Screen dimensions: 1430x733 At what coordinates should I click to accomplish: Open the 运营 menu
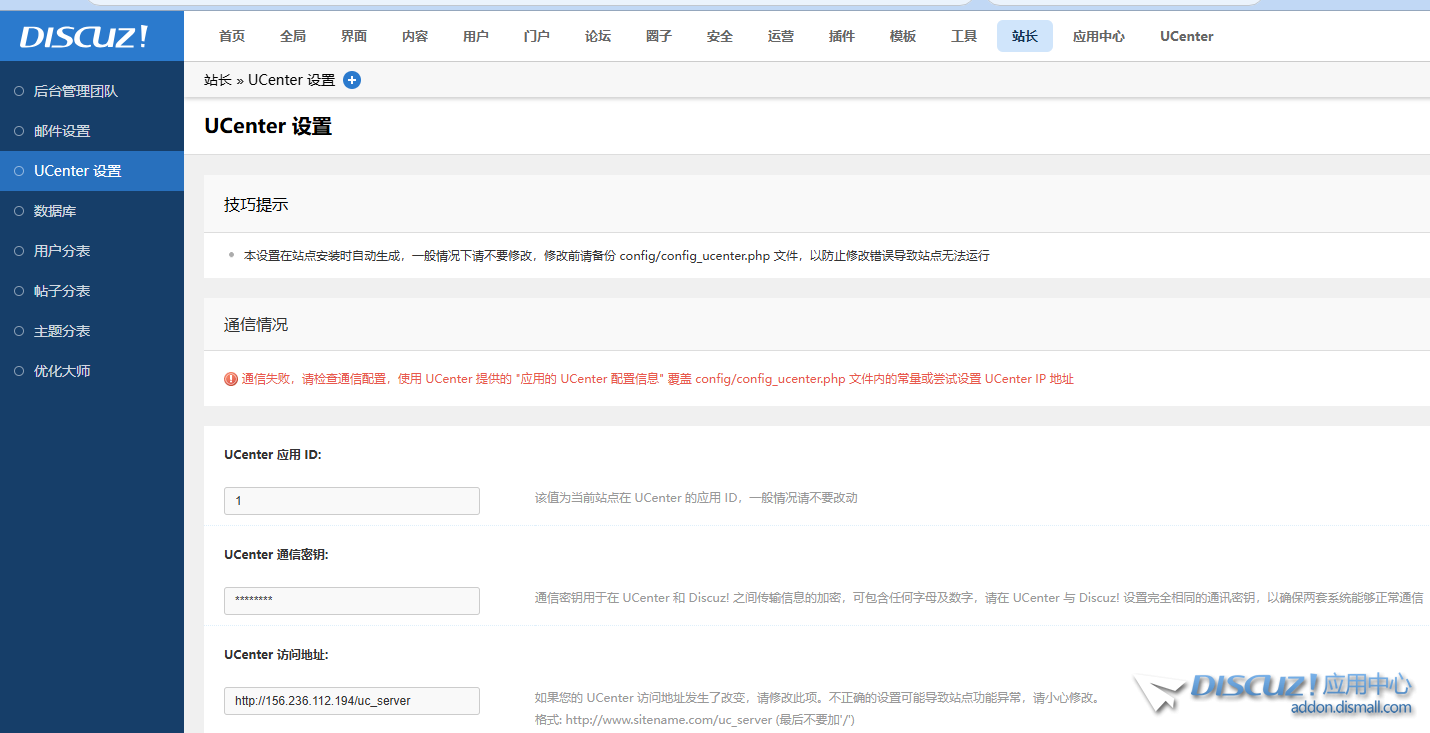(x=781, y=36)
